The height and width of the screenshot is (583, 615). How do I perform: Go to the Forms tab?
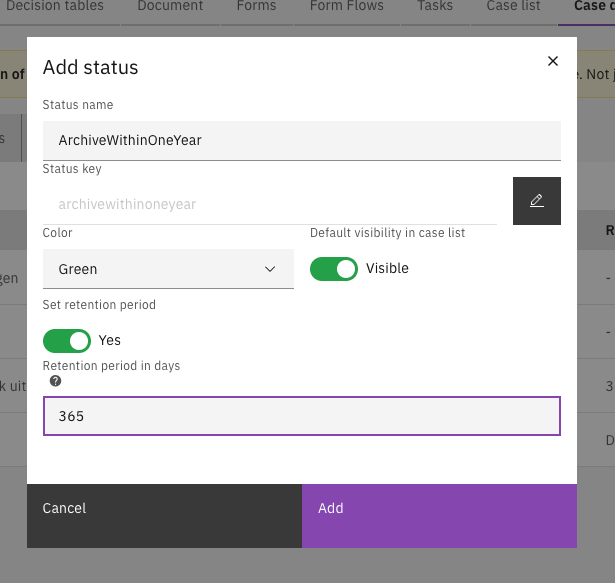[x=257, y=7]
